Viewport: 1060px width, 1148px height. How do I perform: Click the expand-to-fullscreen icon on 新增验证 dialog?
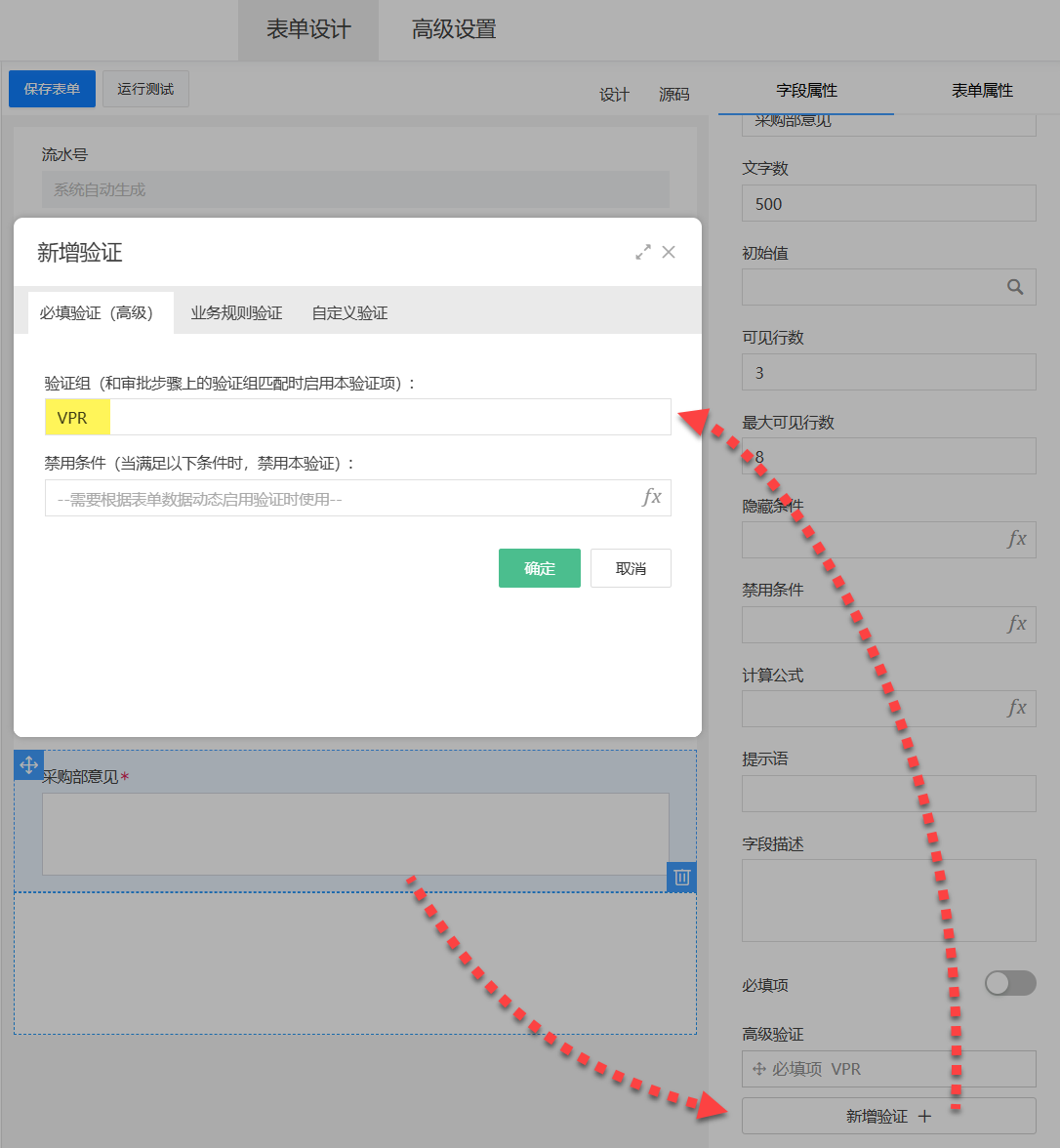(x=643, y=251)
